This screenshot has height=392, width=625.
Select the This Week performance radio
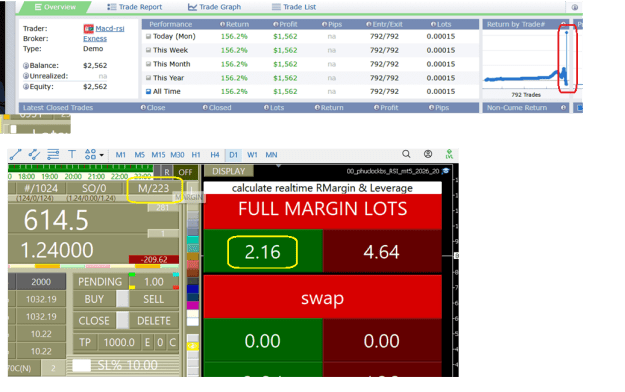[x=148, y=50]
